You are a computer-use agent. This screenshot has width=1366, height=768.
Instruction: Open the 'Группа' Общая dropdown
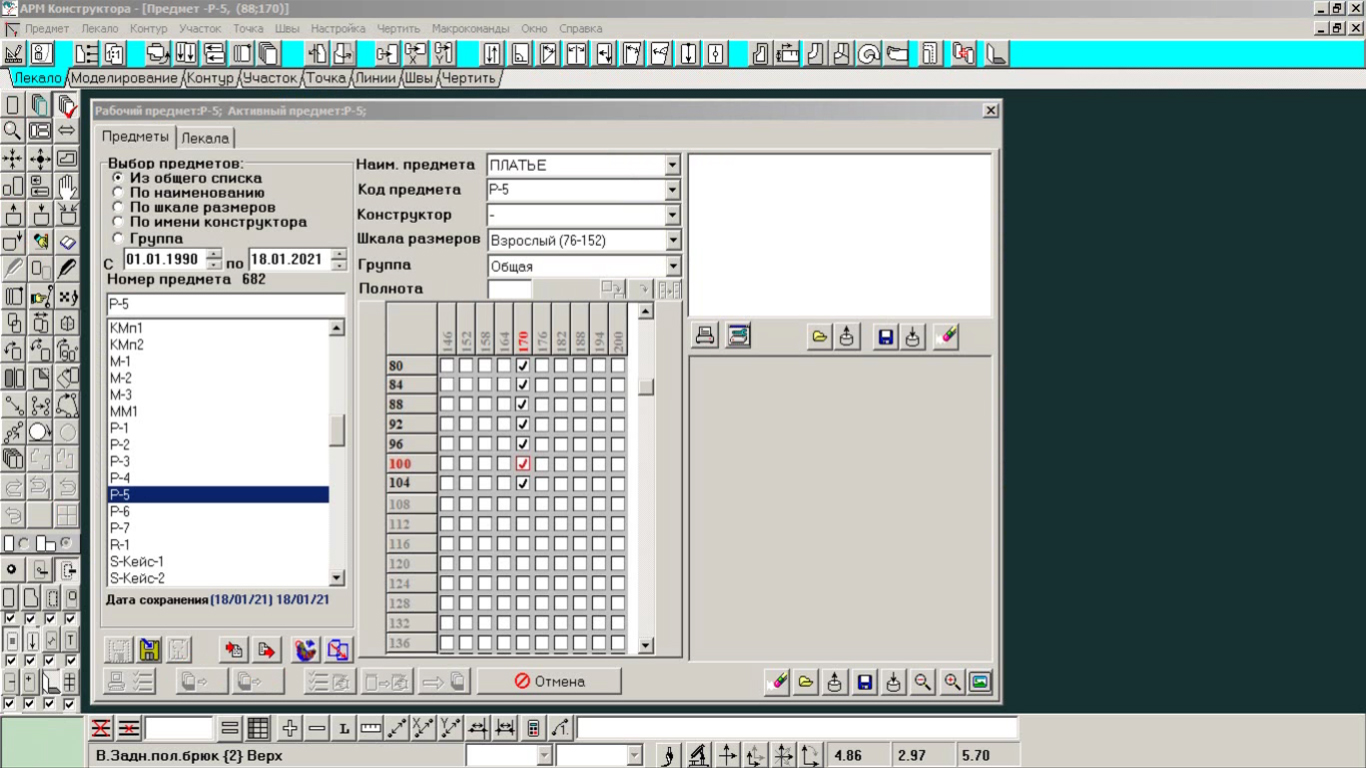coord(672,266)
